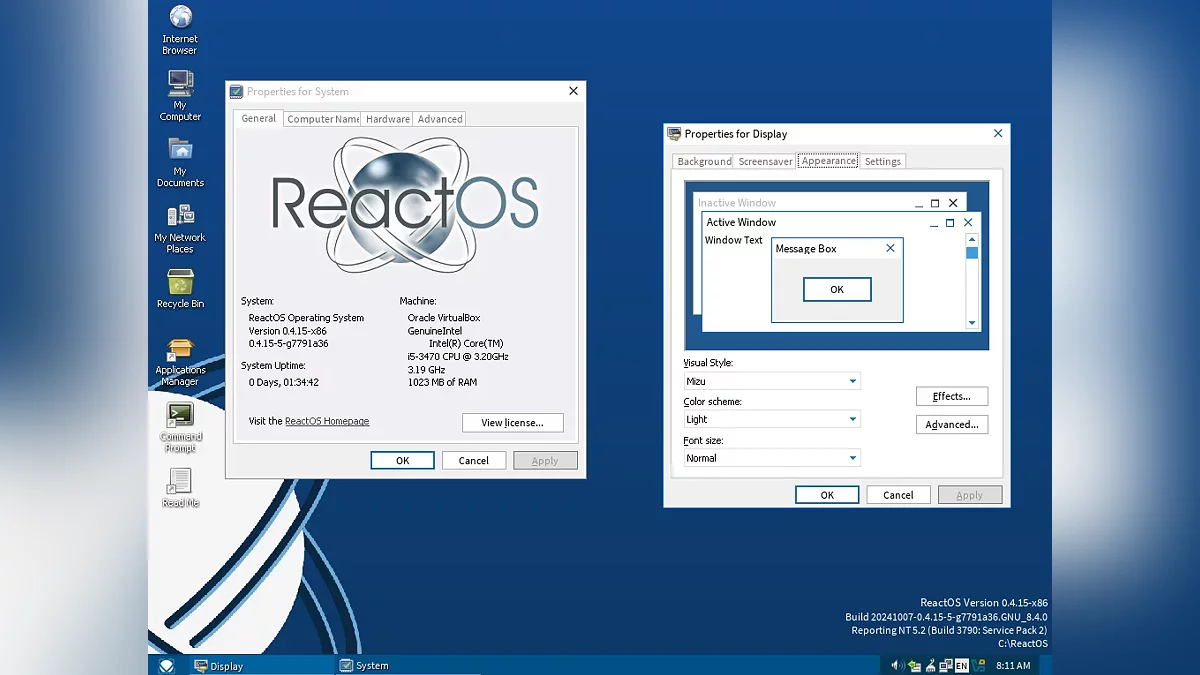Click the EN keyboard language indicator

point(961,665)
